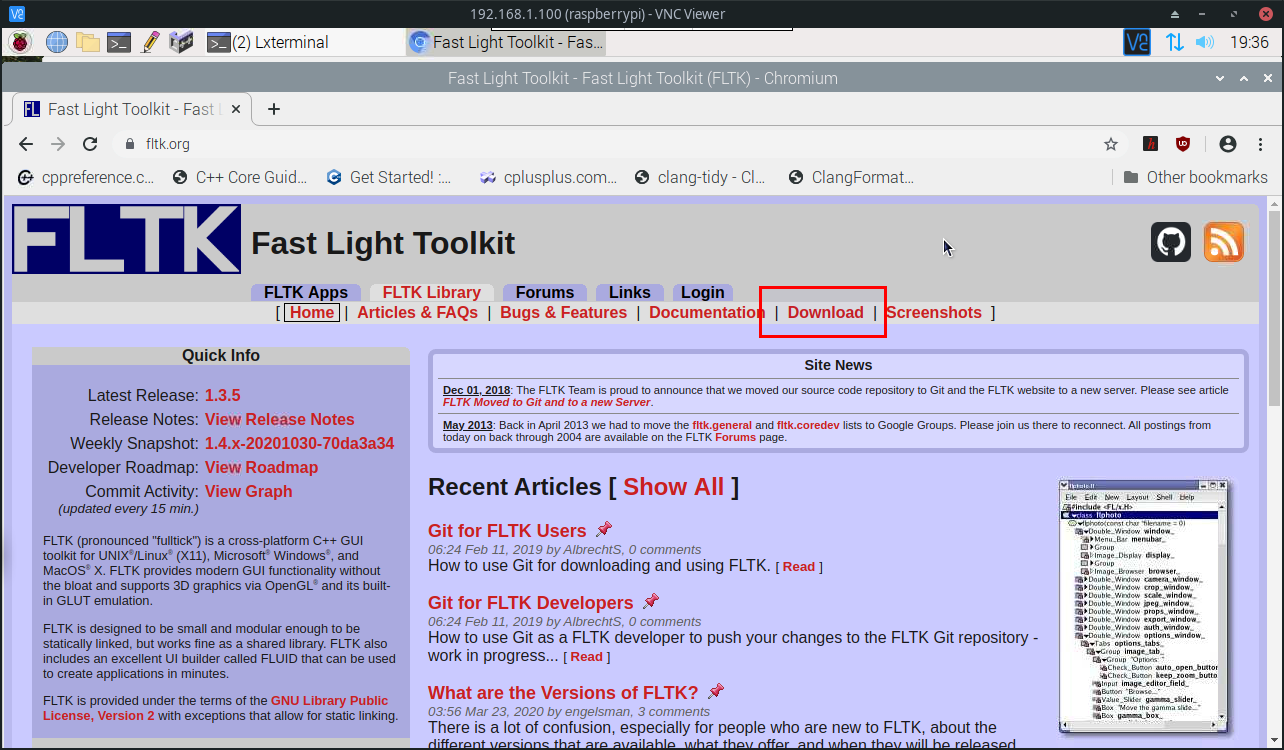Screen dimensions: 1284x750
Task: Open network arrows tray icon
Action: pos(1173,42)
